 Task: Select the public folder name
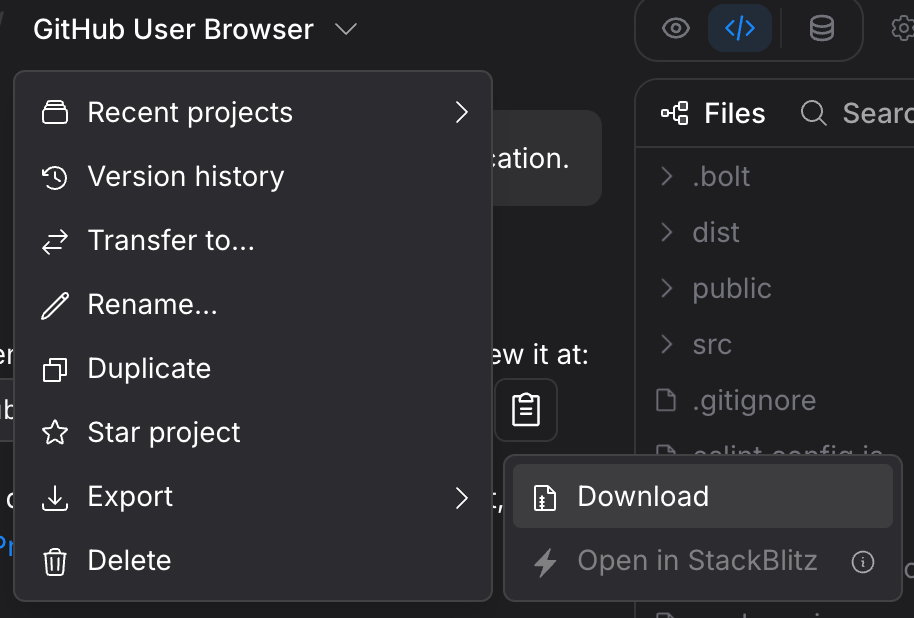click(x=732, y=289)
